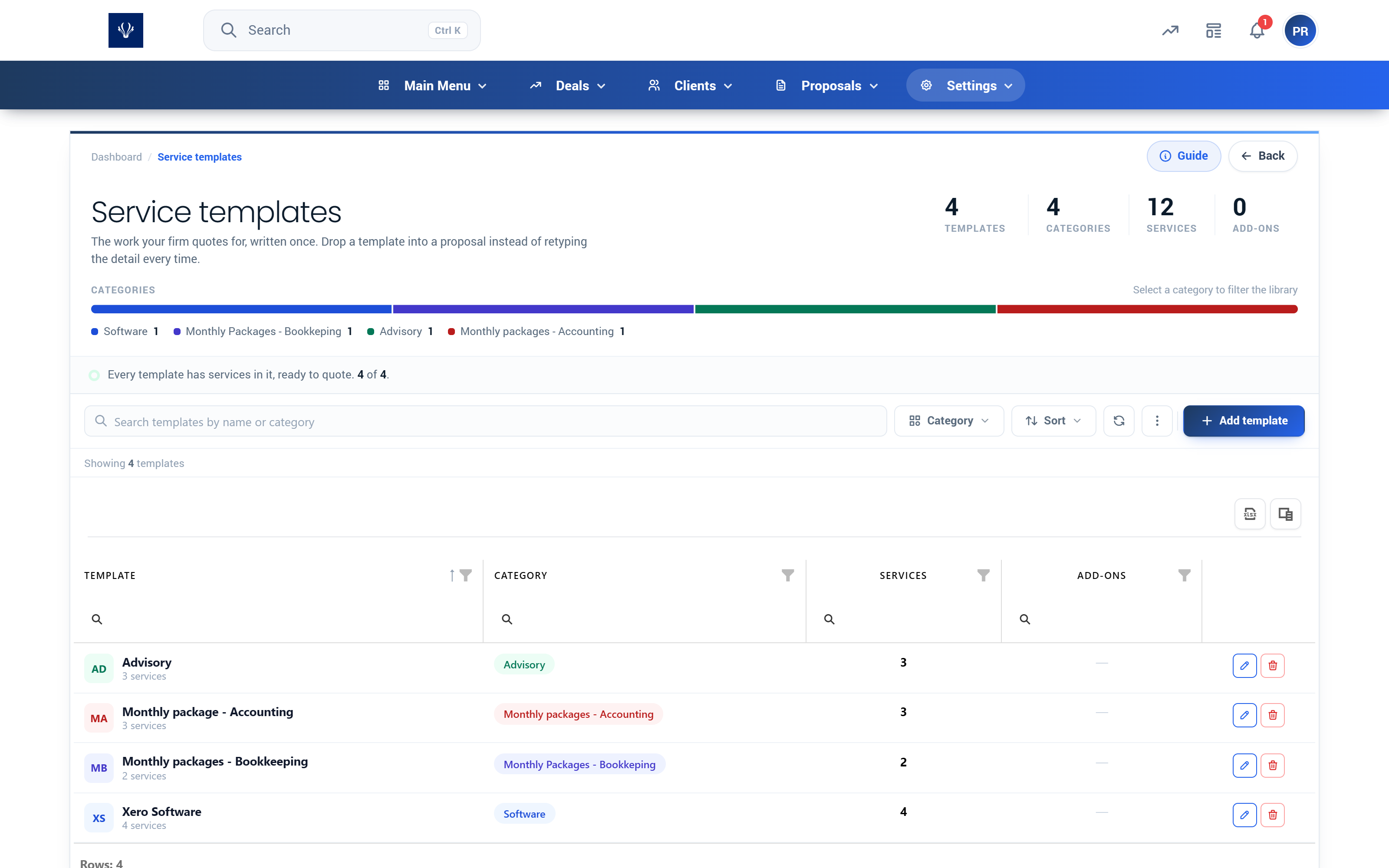Edit Monthly packages - Bookkeeping template
This screenshot has height=868, width=1389.
point(1244,765)
